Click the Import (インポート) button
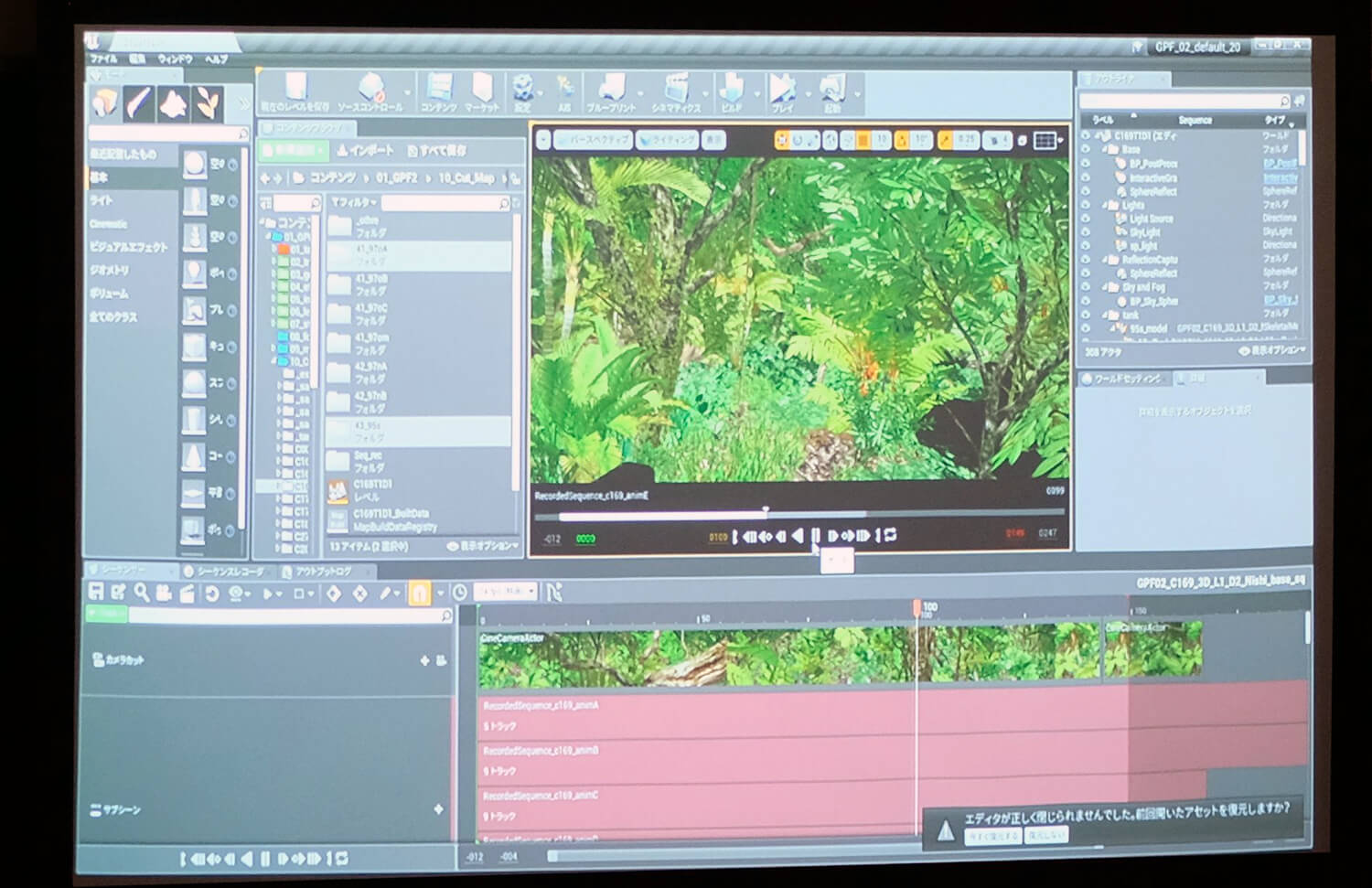This screenshot has width=1372, height=888. [x=365, y=150]
